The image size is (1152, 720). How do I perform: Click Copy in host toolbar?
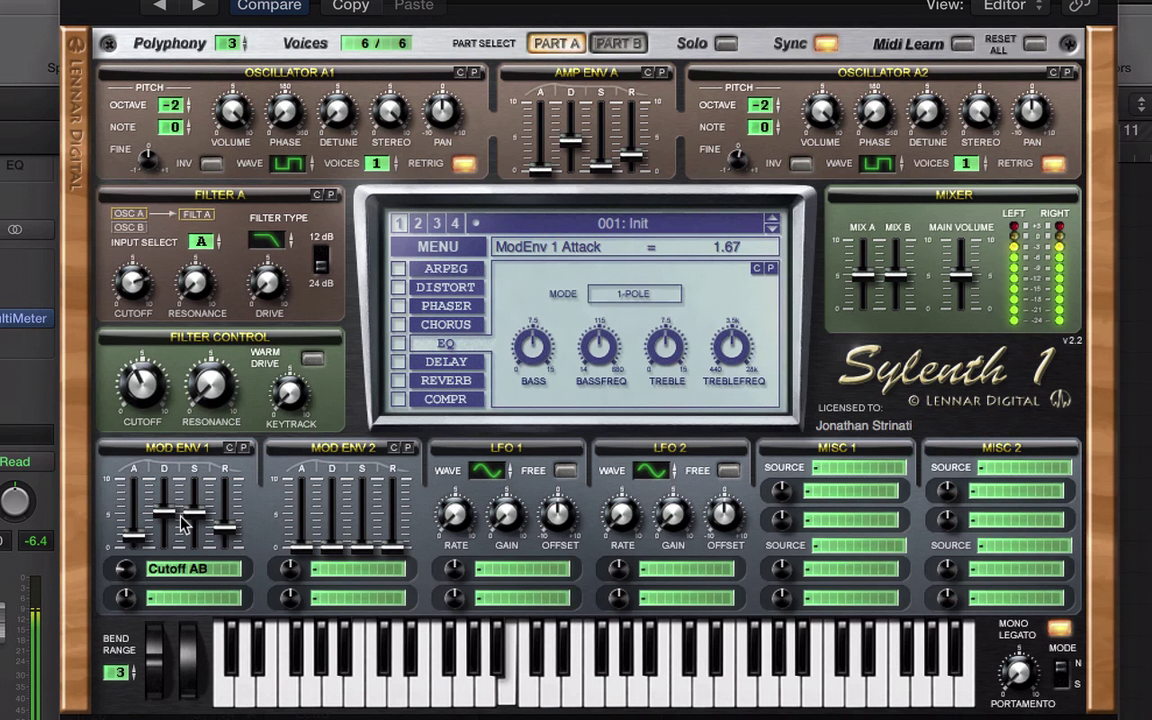pyautogui.click(x=350, y=6)
